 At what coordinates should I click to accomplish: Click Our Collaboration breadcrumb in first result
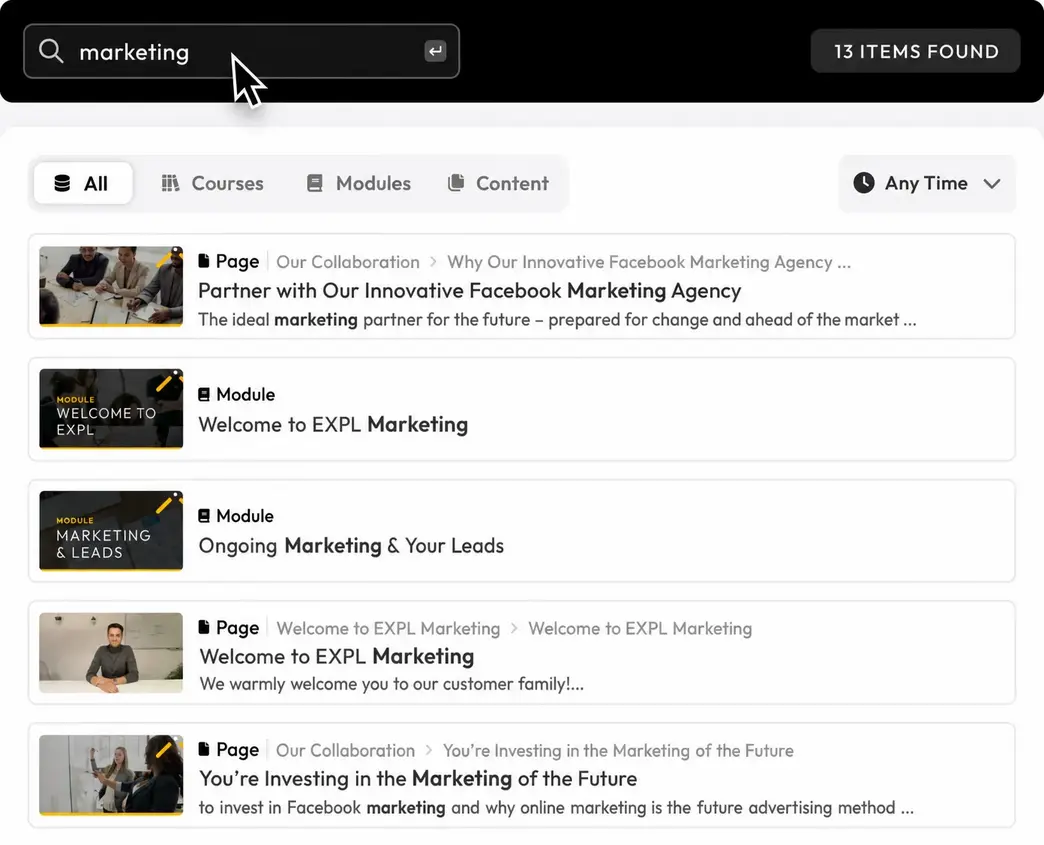tap(348, 262)
